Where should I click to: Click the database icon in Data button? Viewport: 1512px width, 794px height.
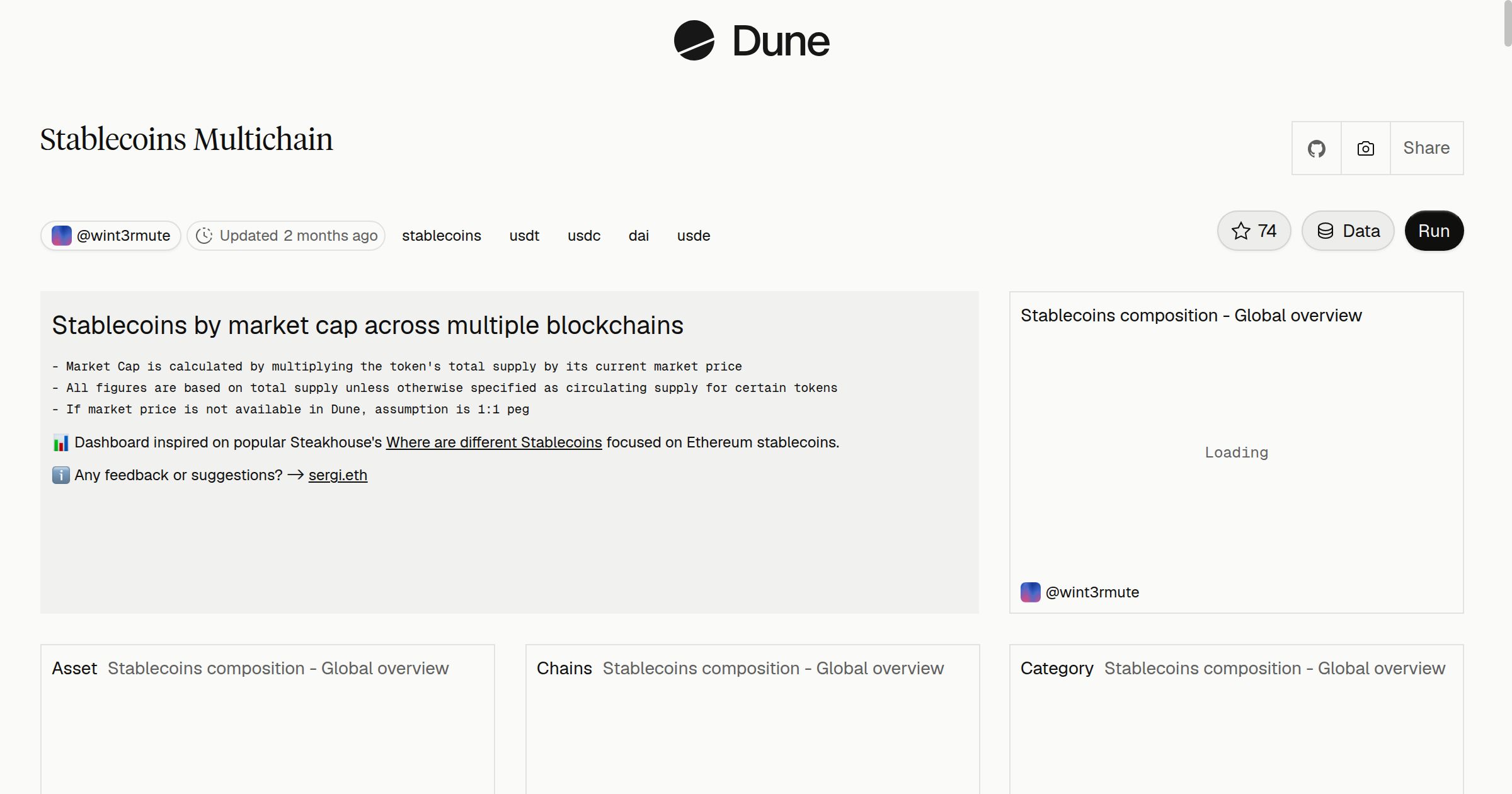click(x=1326, y=231)
